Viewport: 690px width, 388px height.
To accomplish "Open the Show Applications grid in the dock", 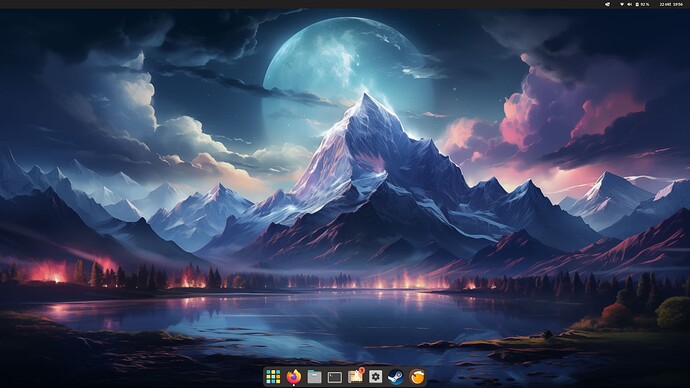I will [x=273, y=377].
